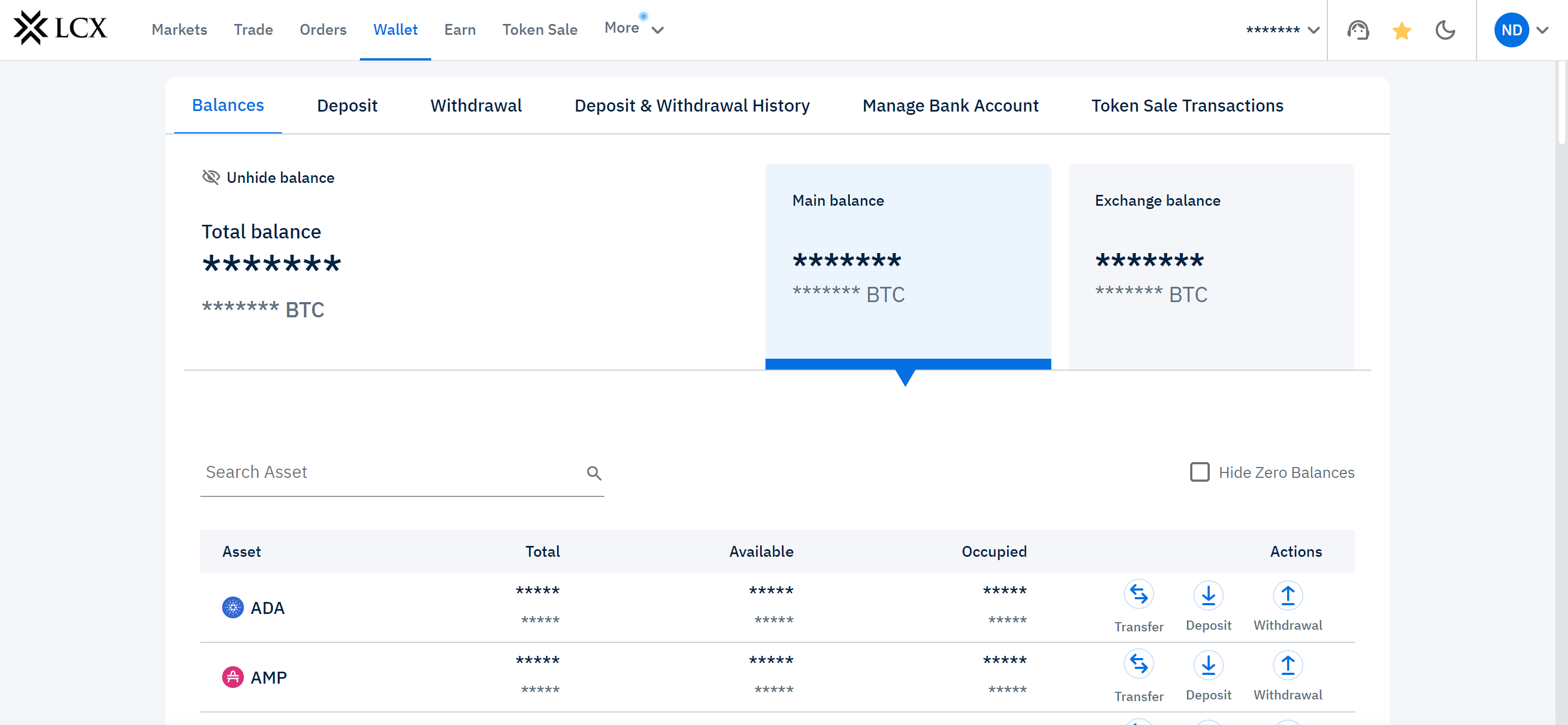The height and width of the screenshot is (725, 1568).
Task: Enable the Hide Zero Balances checkbox
Action: tap(1199, 472)
